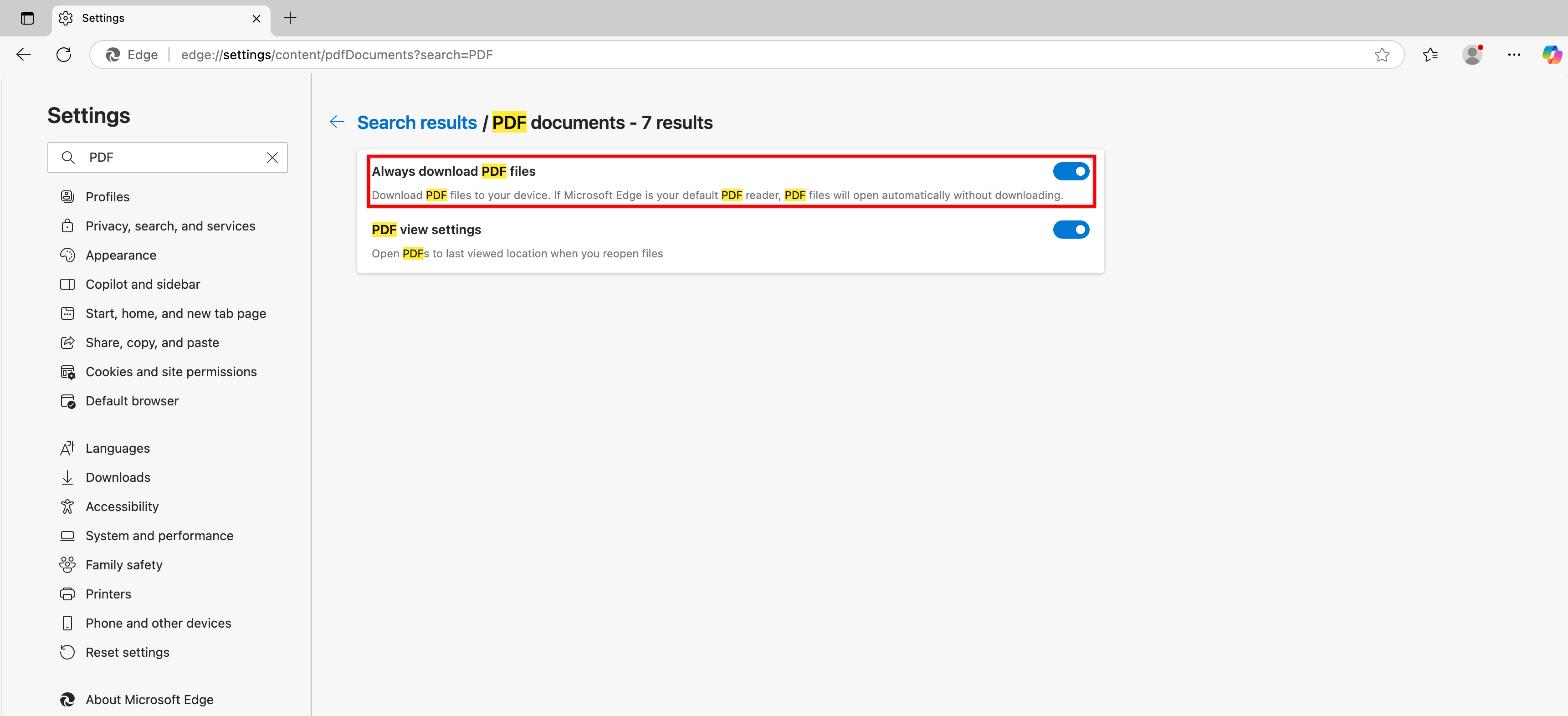
Task: Add this page to favorites star
Action: pyautogui.click(x=1382, y=55)
